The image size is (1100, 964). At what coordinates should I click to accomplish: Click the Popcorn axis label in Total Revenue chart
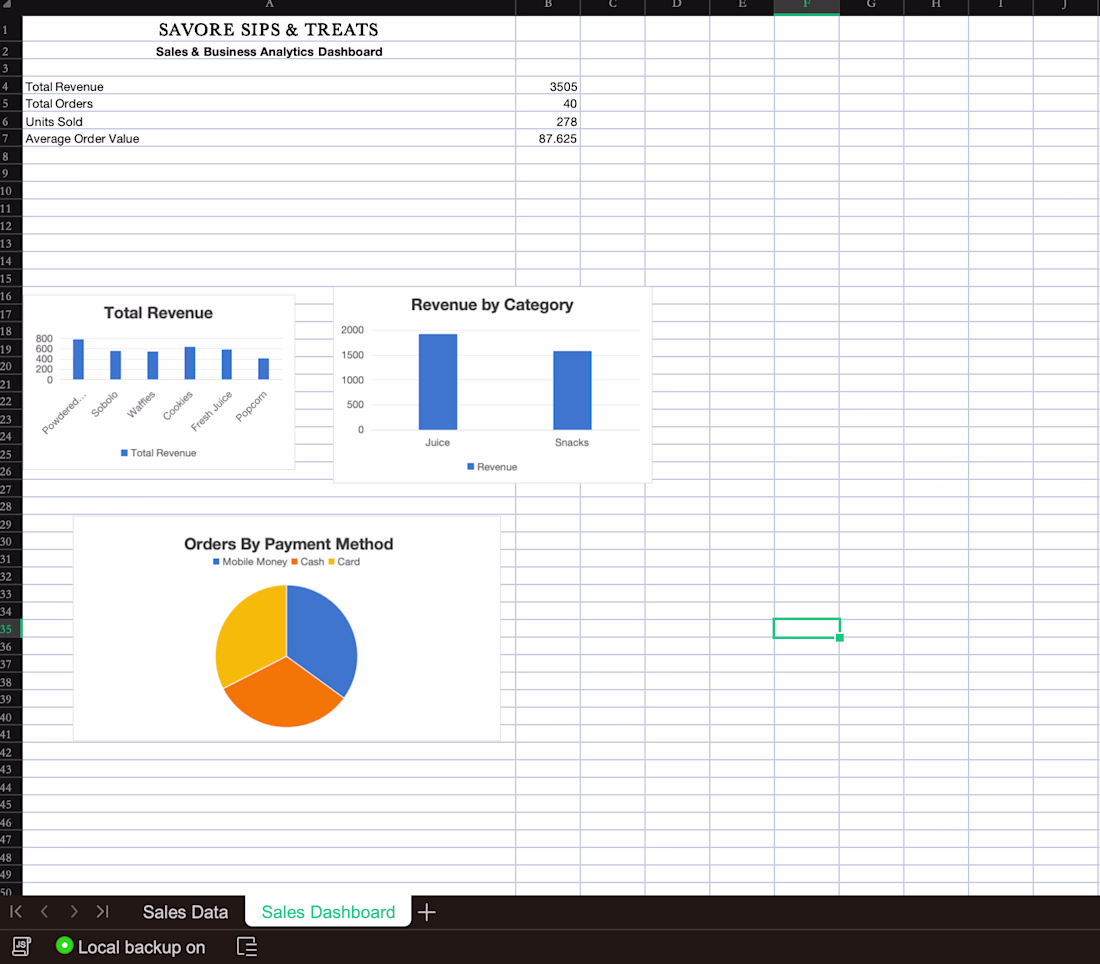click(x=251, y=406)
